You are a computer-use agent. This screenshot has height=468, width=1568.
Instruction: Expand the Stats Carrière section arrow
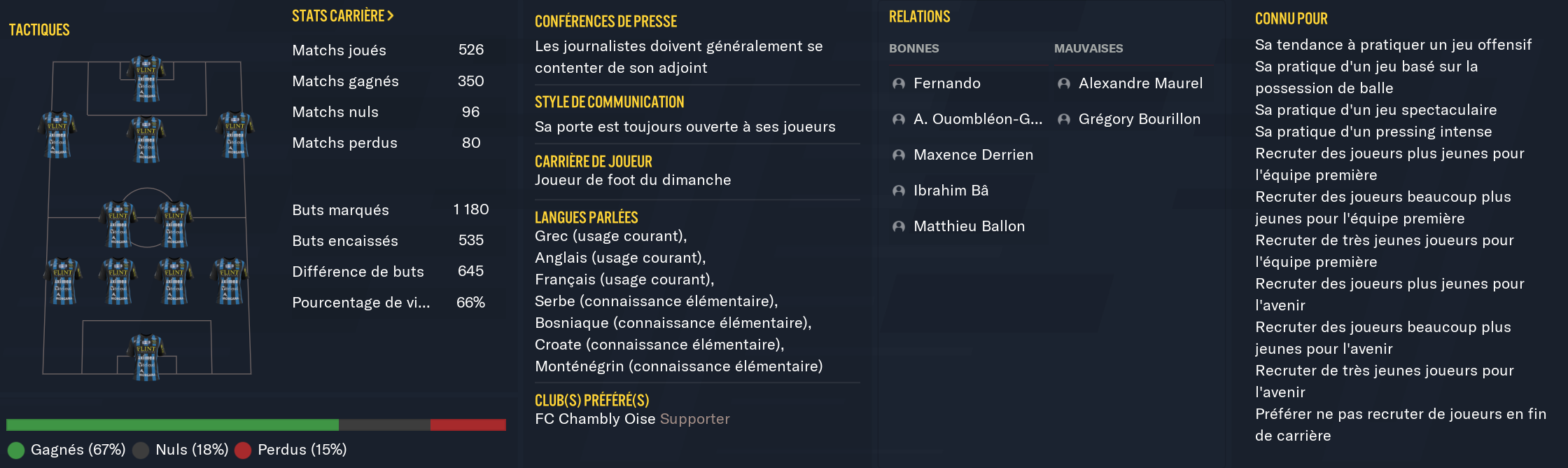[391, 15]
